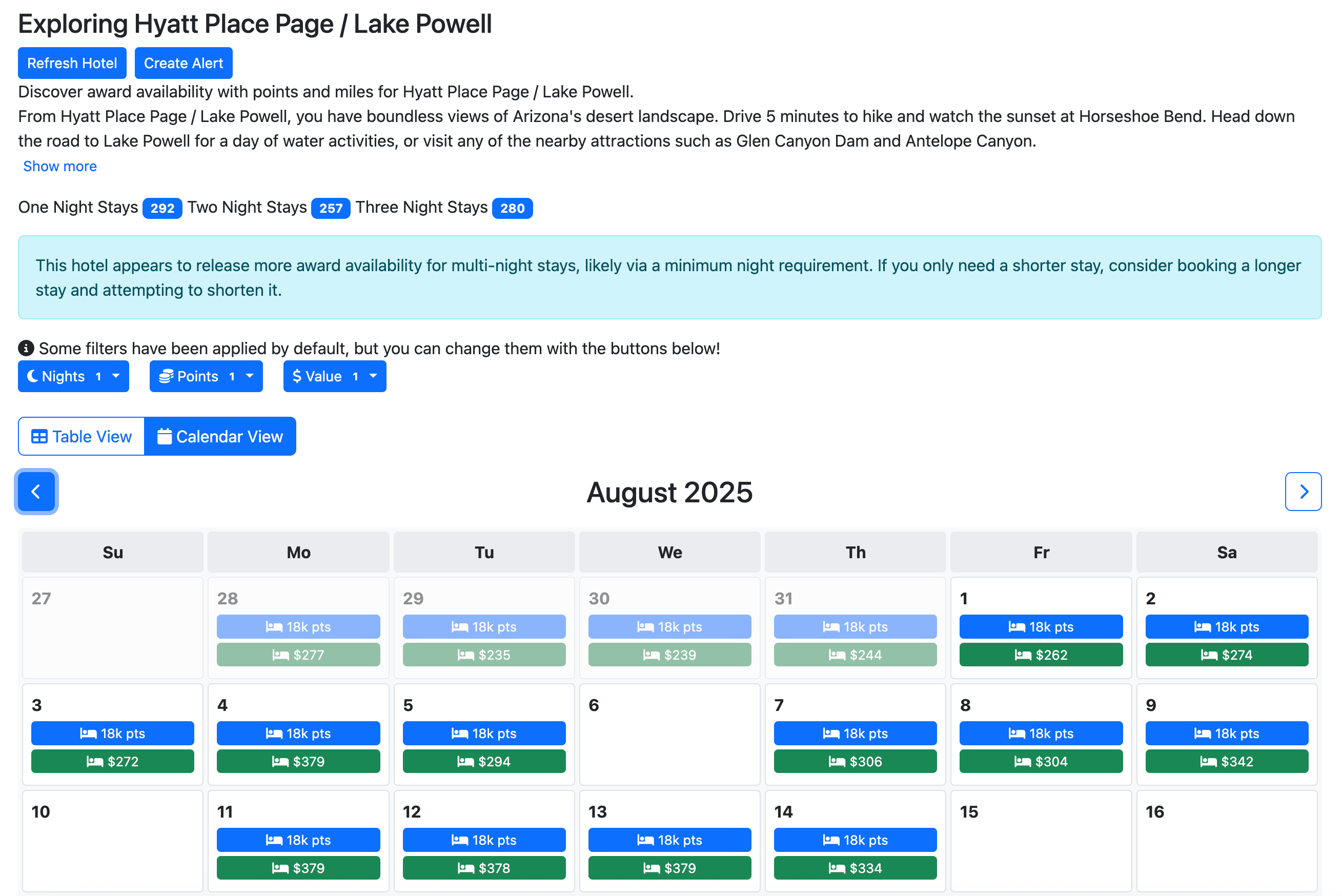Image resolution: width=1342 pixels, height=896 pixels.
Task: Select 18k pts award on August 9
Action: point(1226,733)
